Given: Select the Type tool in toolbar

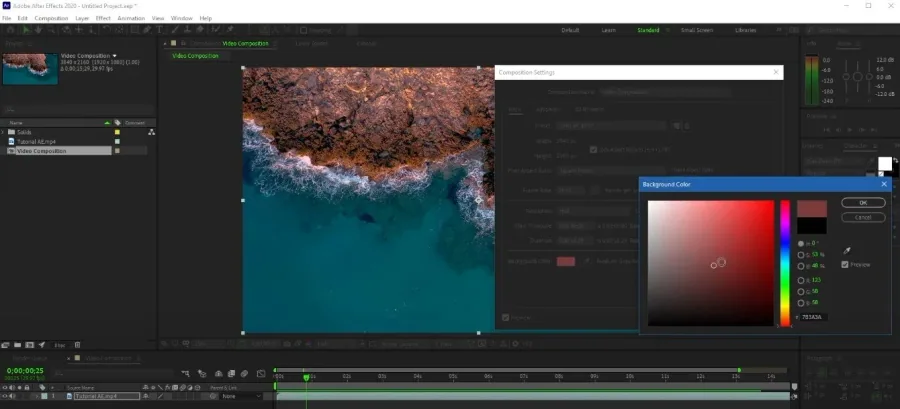Looking at the screenshot, I should 159,30.
